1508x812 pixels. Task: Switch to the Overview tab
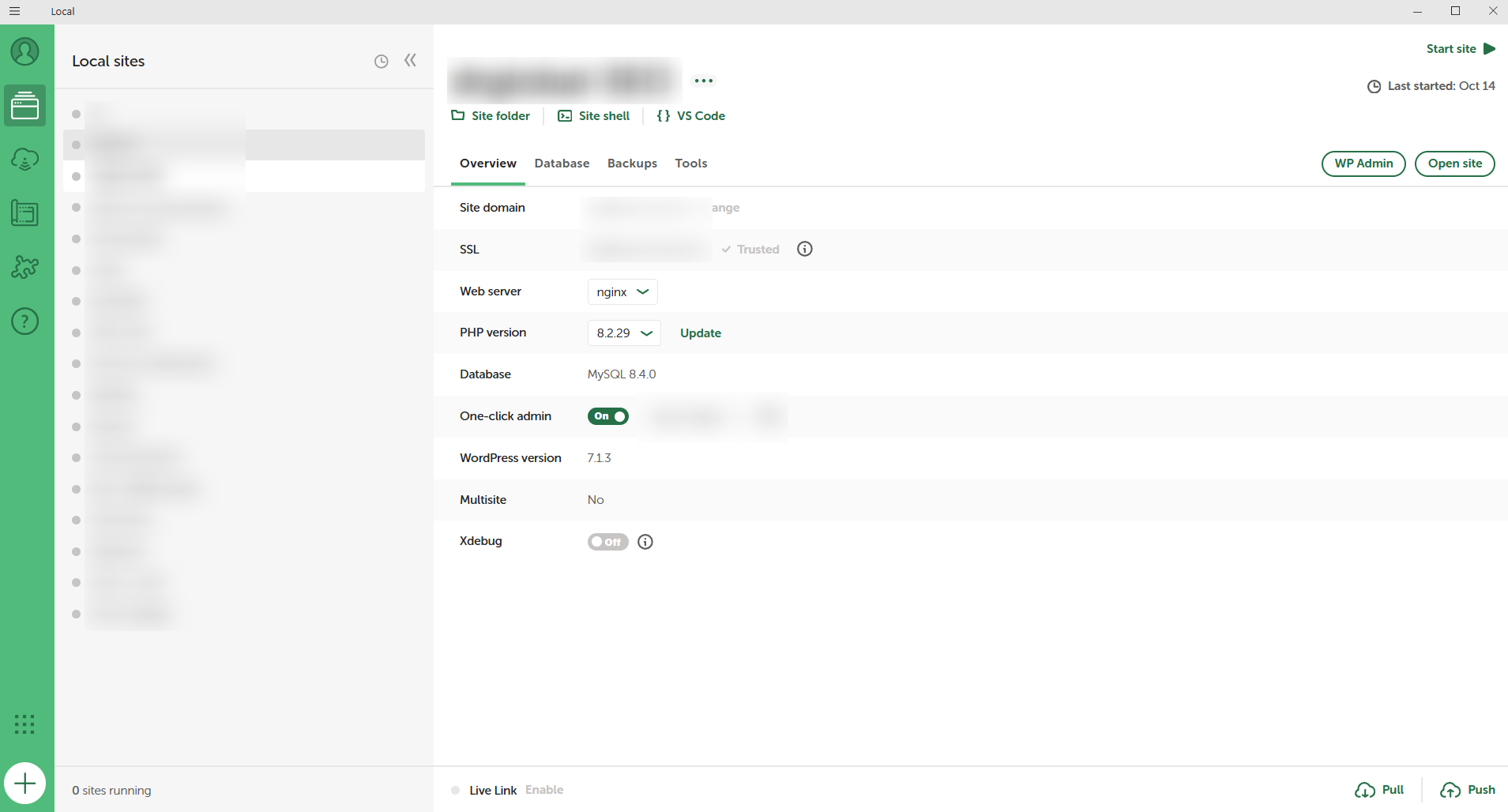pyautogui.click(x=488, y=164)
